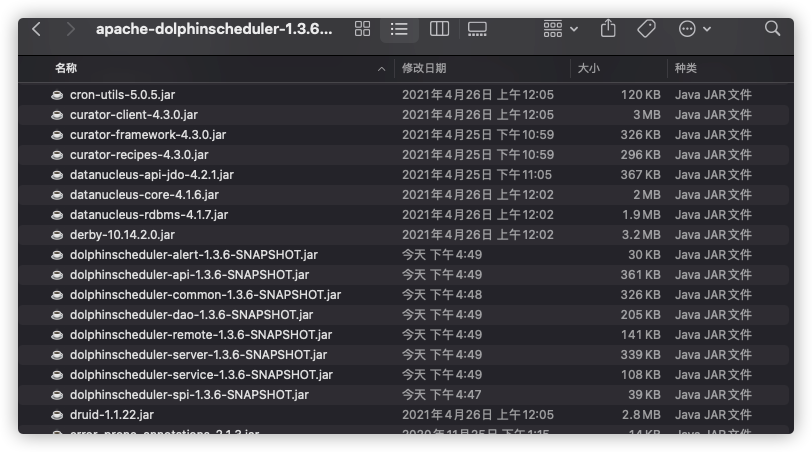Switch to gallery view
Screen dimensions: 812x452
pos(477,29)
